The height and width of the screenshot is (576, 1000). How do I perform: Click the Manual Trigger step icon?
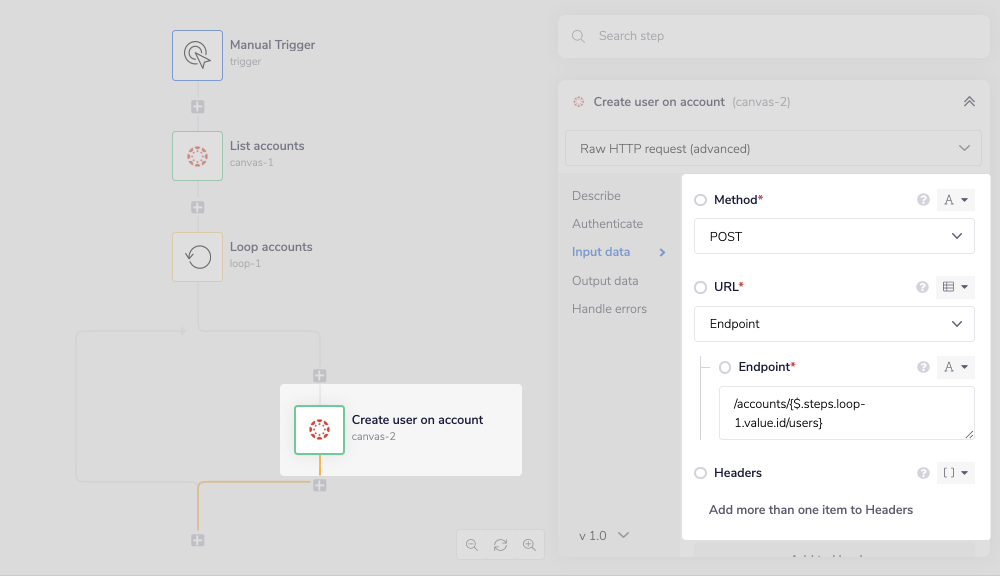(x=197, y=54)
